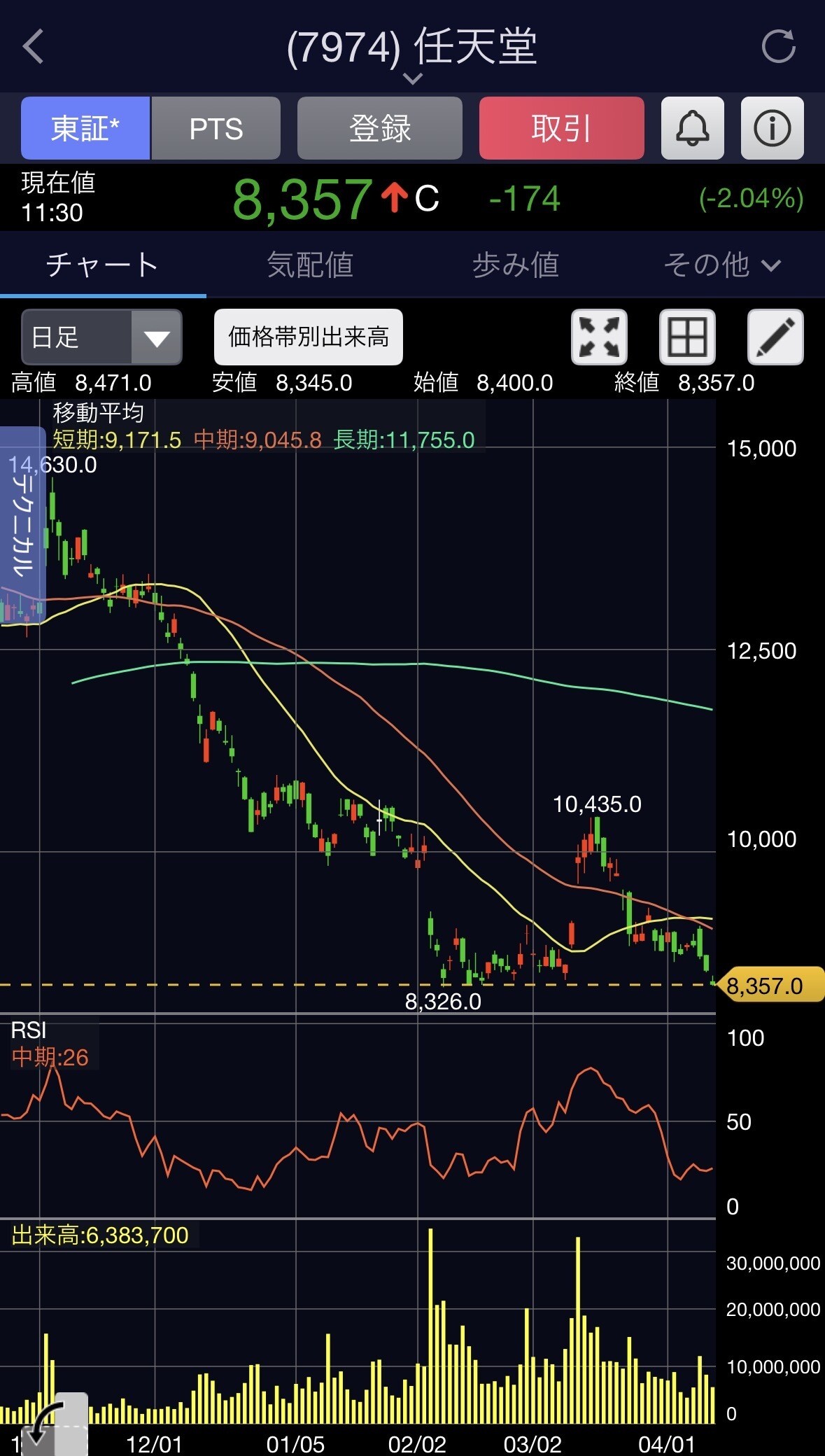Viewport: 825px width, 1456px height.
Task: Tap the 03/02 date on axis
Action: click(x=532, y=1443)
